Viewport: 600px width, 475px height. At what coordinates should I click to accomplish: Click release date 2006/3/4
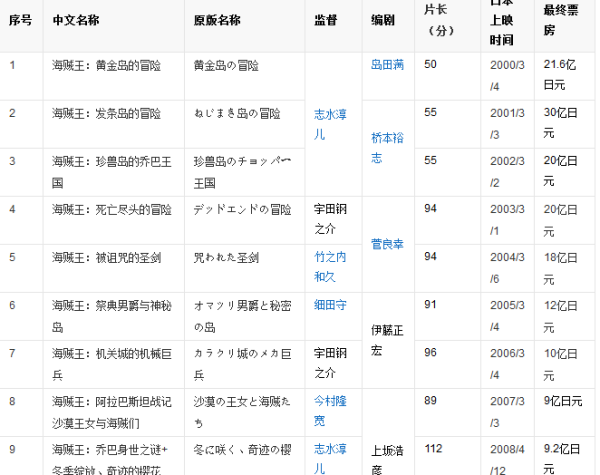[507, 364]
